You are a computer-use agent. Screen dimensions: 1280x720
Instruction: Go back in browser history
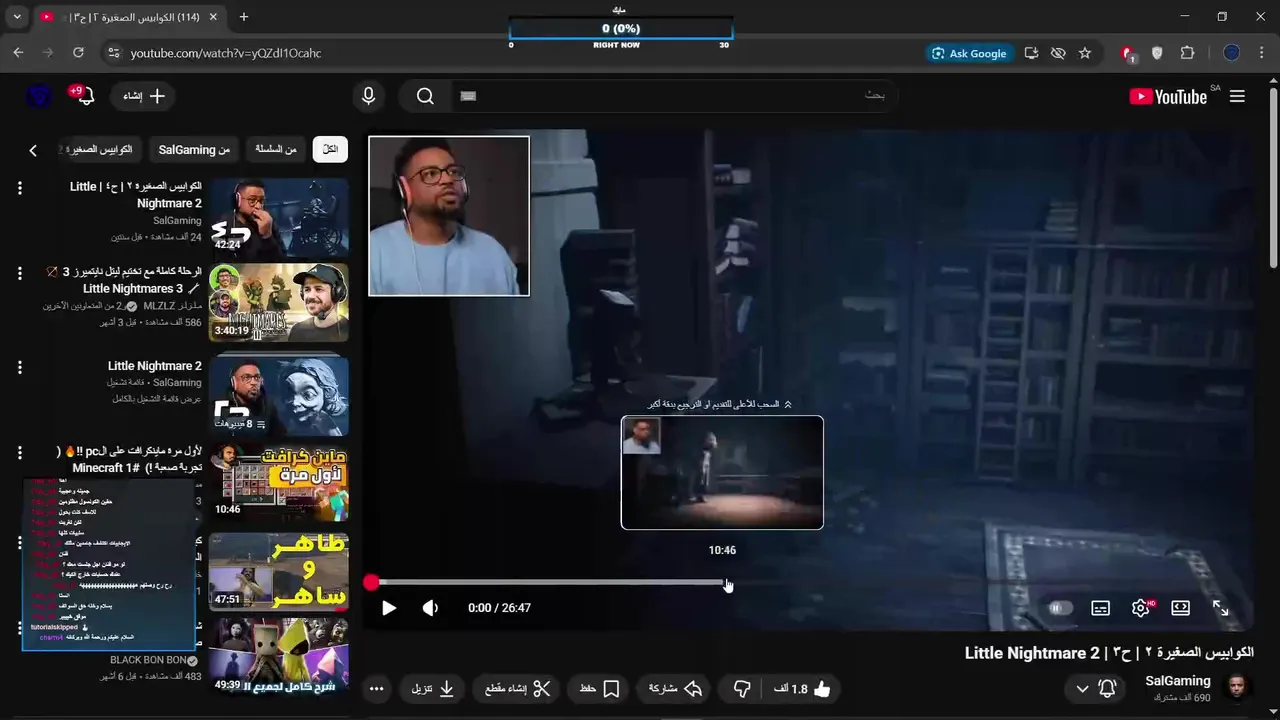[x=18, y=53]
